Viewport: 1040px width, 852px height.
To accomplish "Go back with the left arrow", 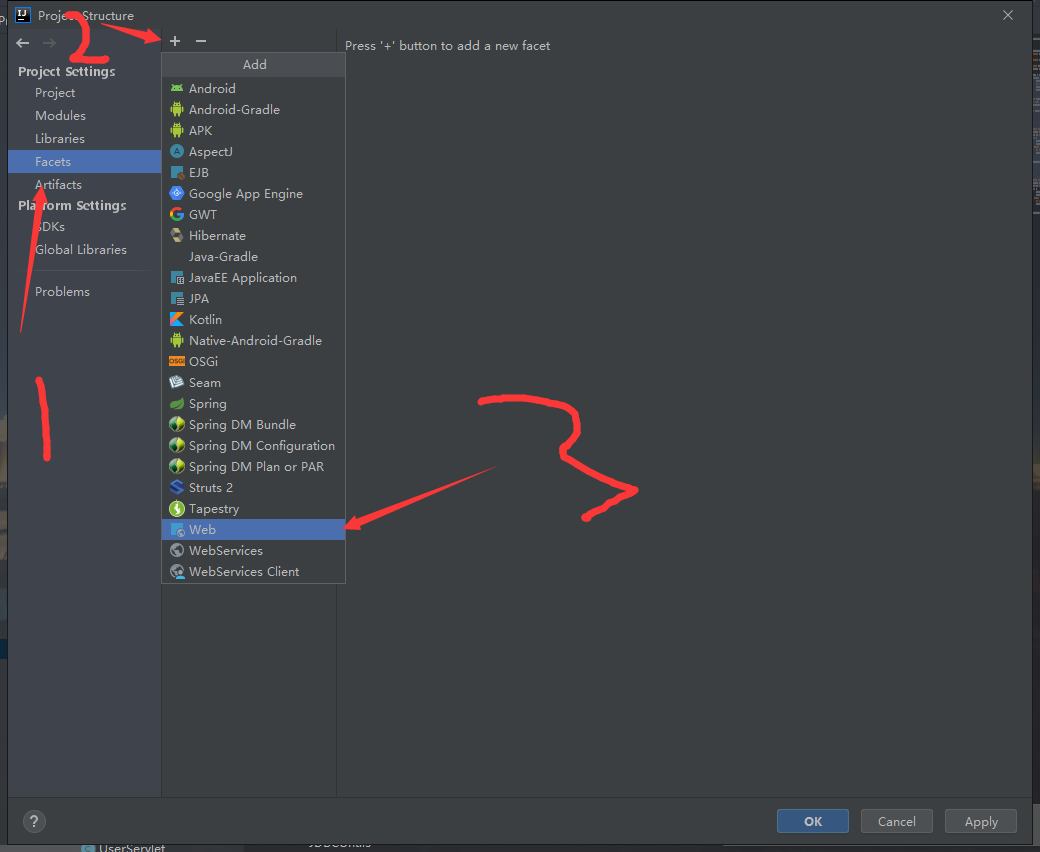I will click(x=23, y=43).
